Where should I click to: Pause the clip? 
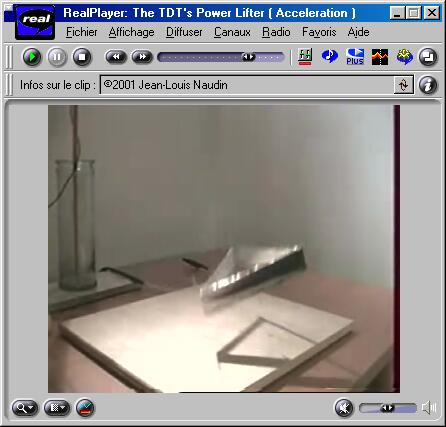pyautogui.click(x=57, y=57)
